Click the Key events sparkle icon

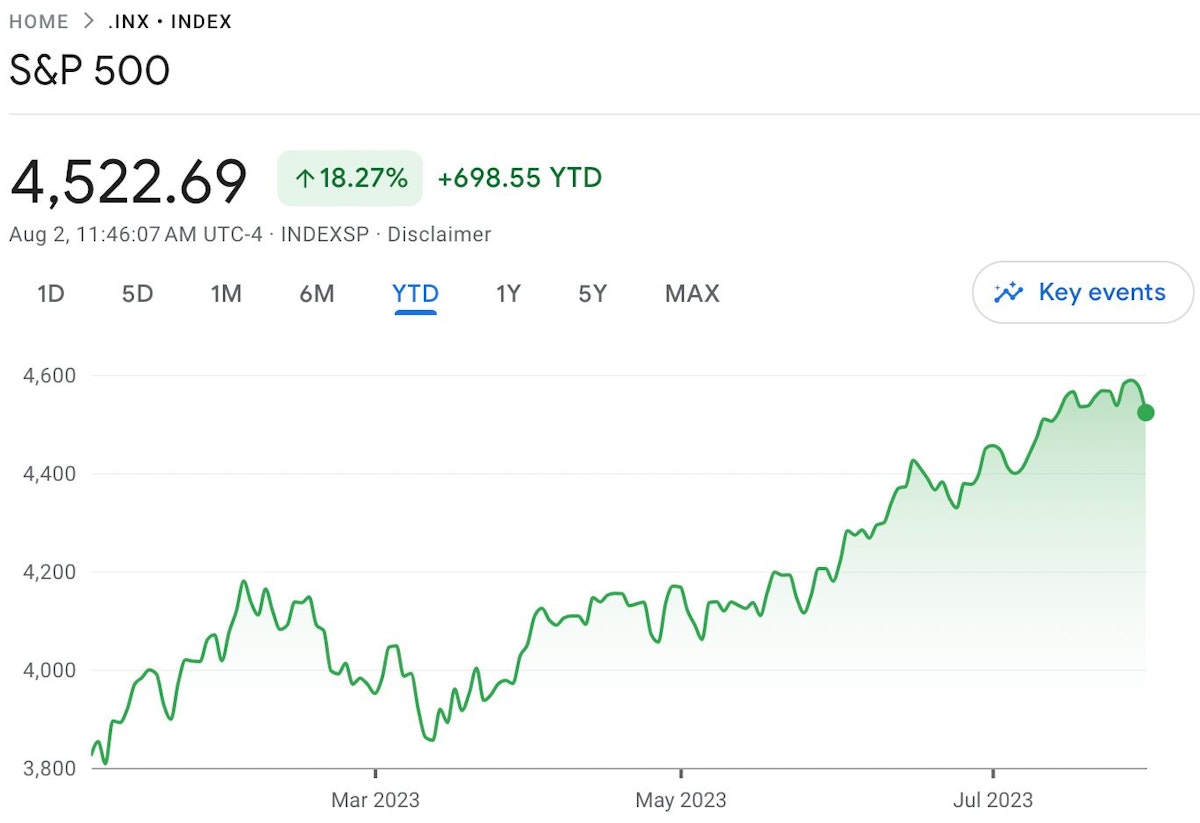[1009, 293]
